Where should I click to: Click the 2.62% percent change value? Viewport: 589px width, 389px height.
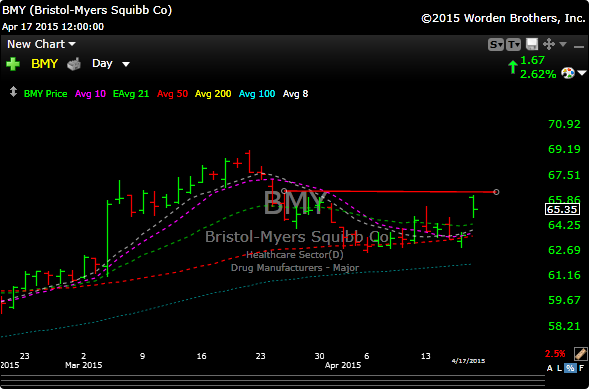tap(538, 74)
